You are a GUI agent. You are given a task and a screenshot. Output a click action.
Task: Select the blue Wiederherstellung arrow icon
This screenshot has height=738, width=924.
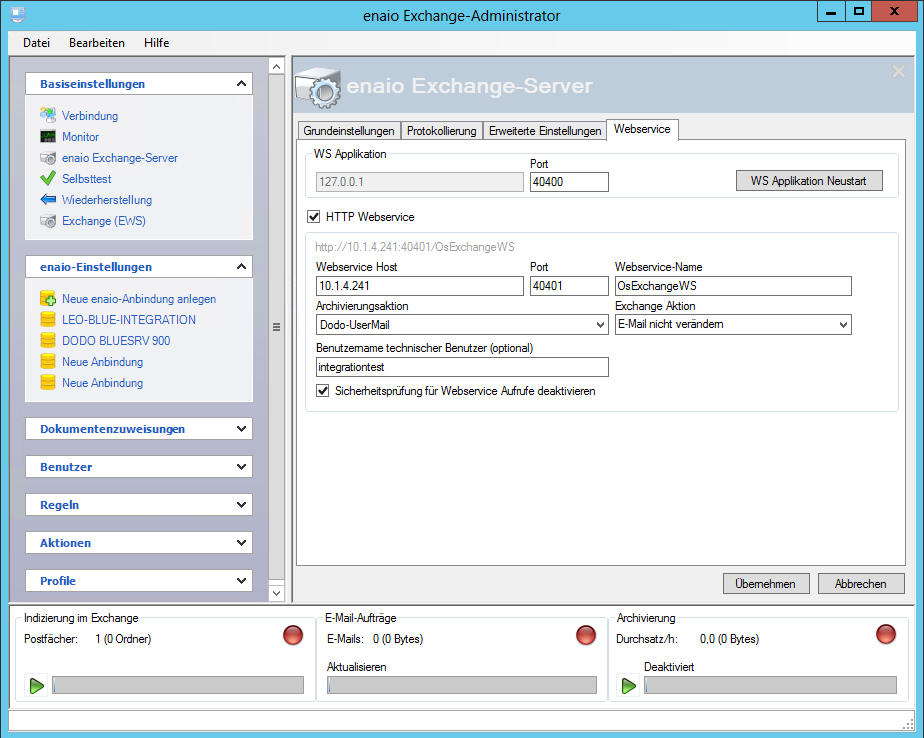pos(47,200)
